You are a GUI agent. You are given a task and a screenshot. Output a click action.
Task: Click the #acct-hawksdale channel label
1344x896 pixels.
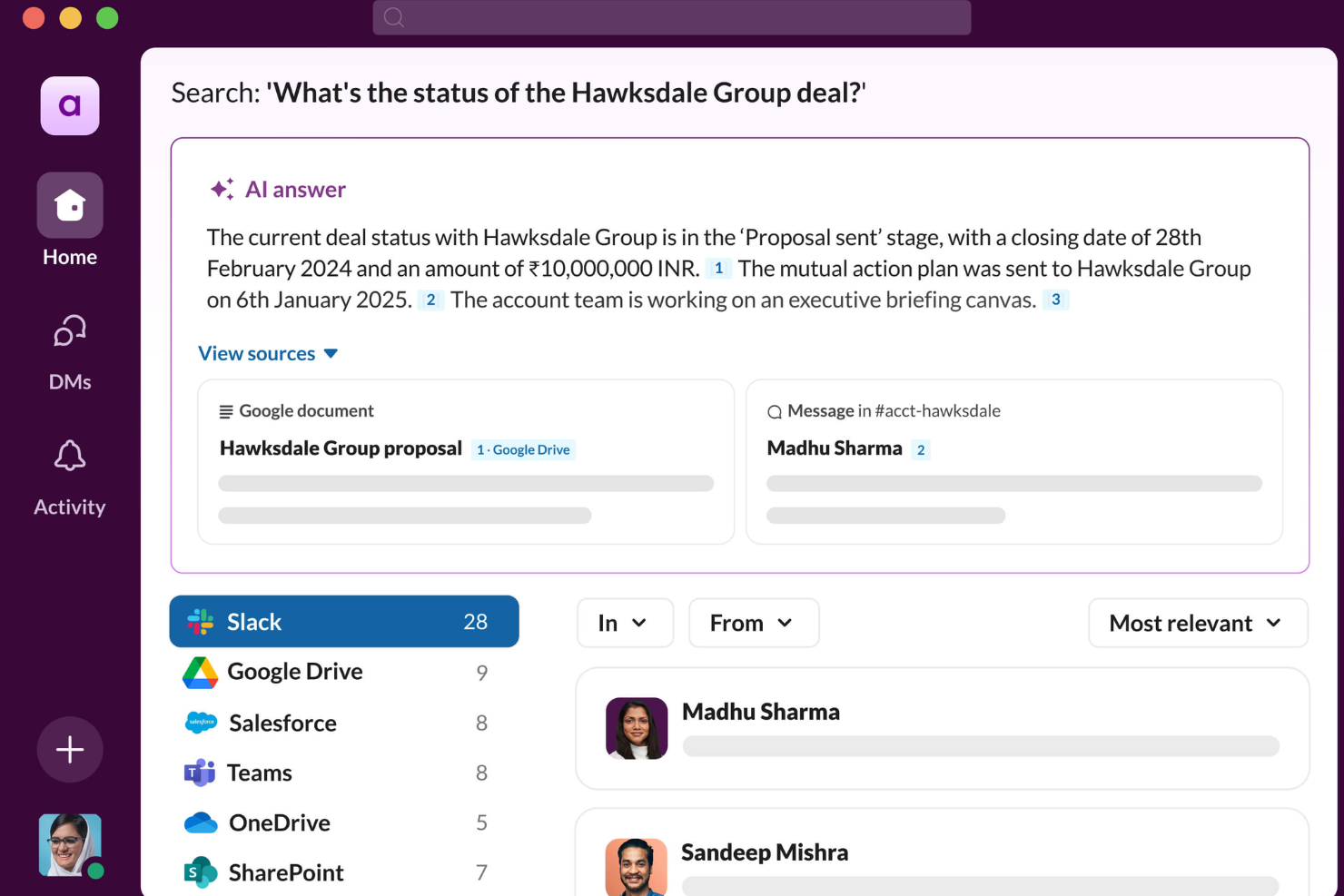pos(937,411)
